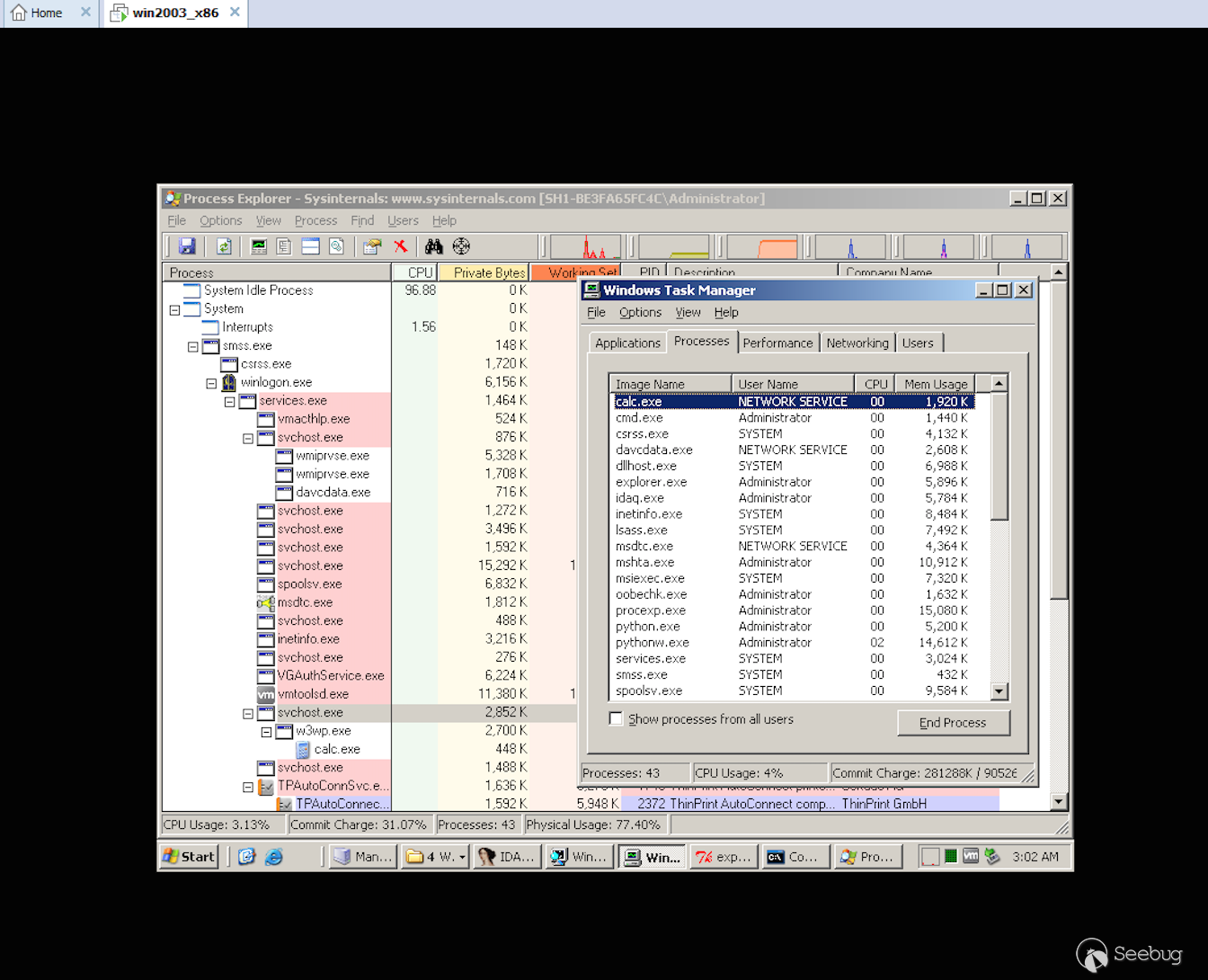Click the End Process button
Viewport: 1208px width, 980px height.
click(x=953, y=723)
